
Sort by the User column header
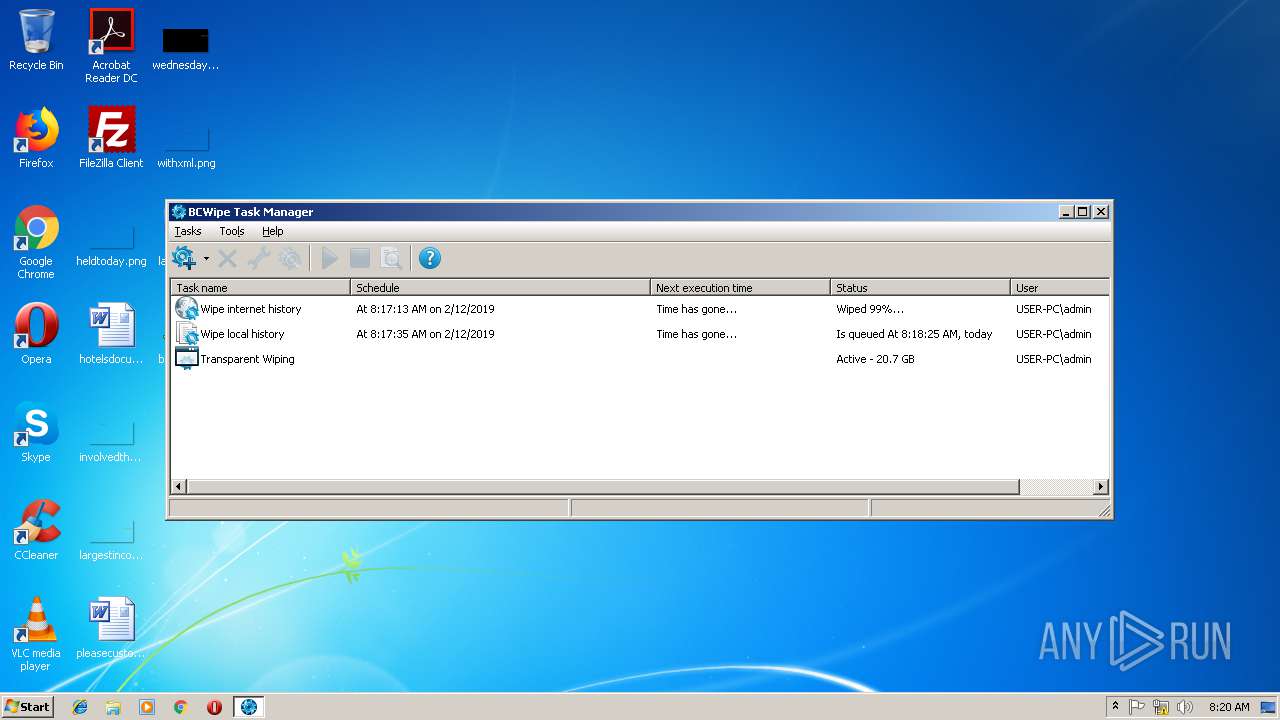pos(1060,287)
